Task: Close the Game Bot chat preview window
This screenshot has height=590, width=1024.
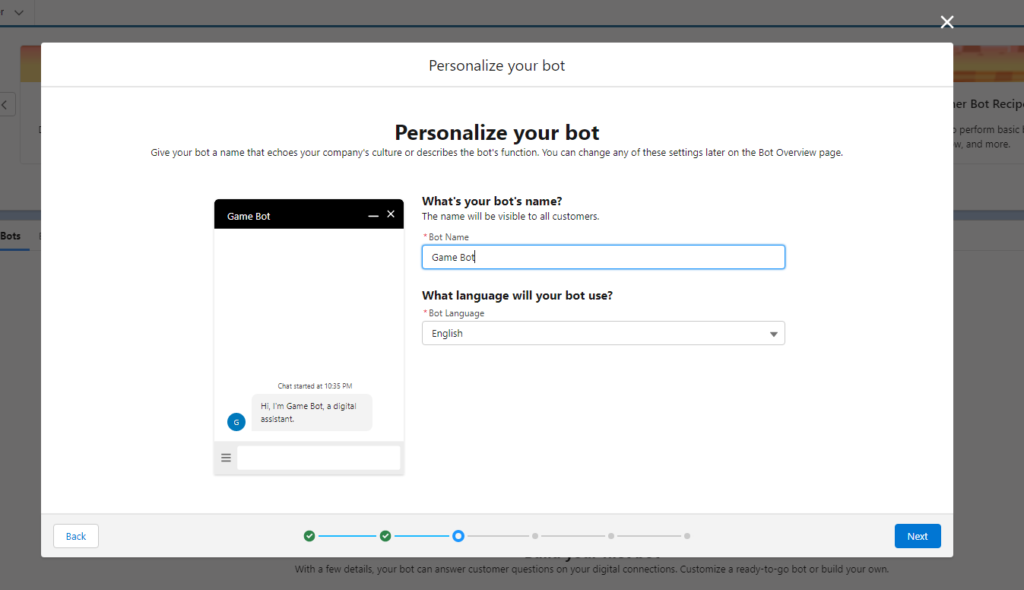Action: click(x=390, y=213)
